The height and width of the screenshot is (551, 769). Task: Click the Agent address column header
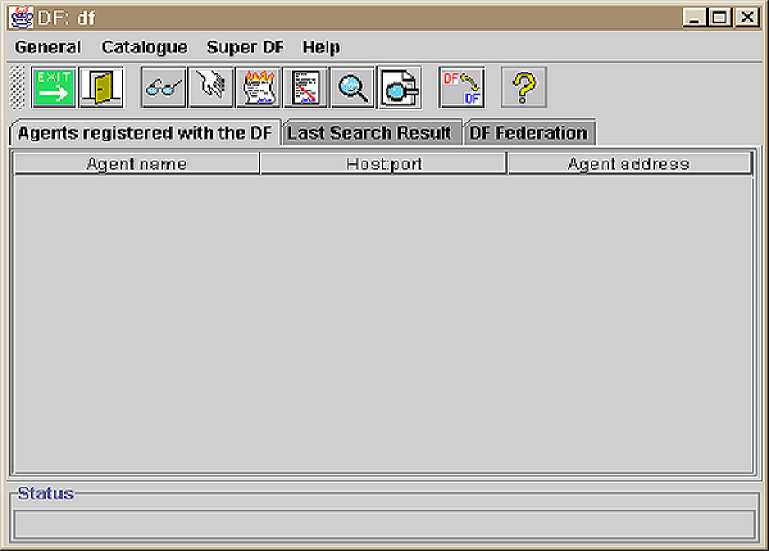tap(629, 164)
